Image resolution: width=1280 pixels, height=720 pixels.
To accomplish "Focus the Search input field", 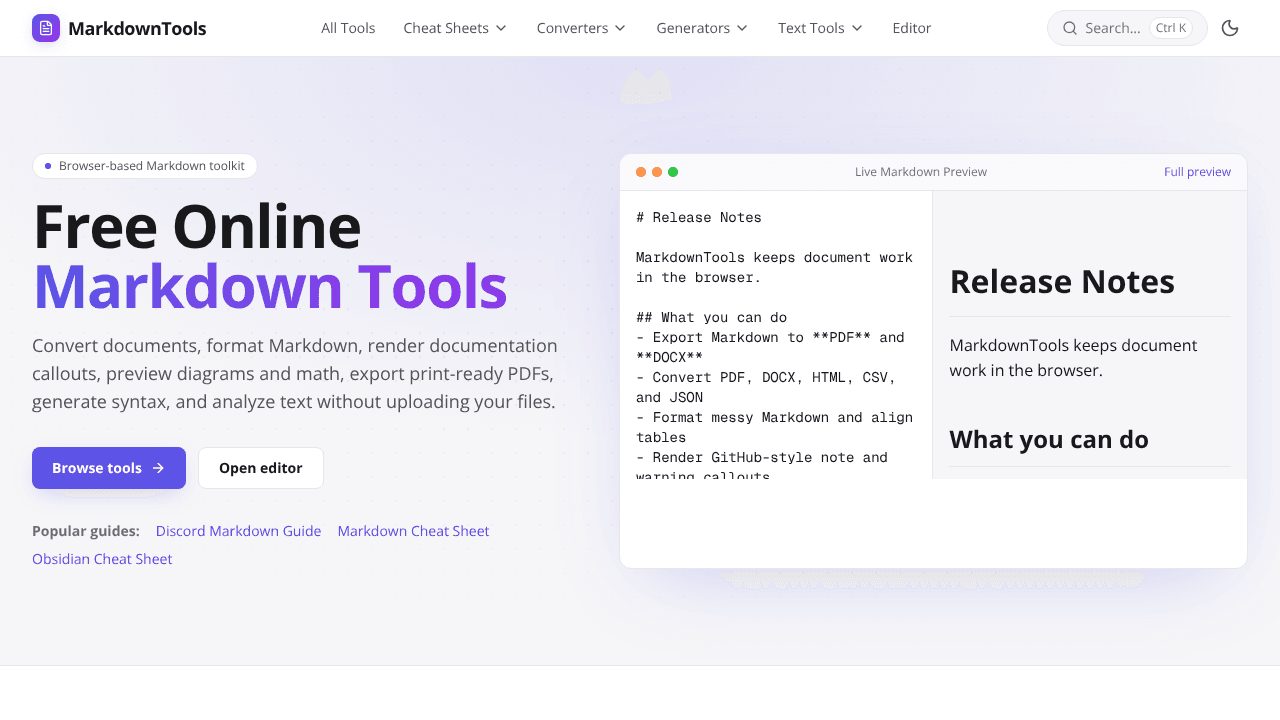I will tap(1127, 28).
